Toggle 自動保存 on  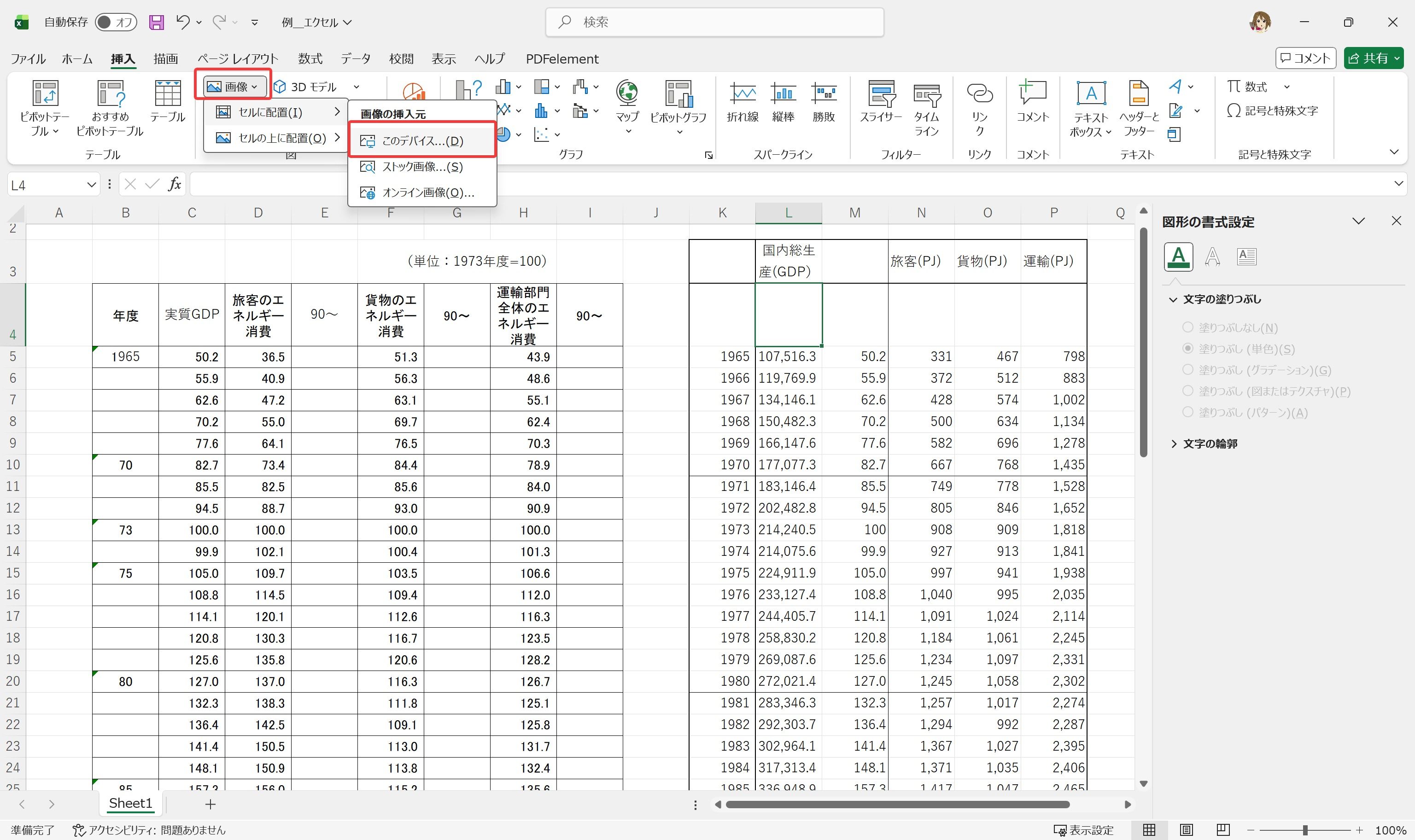click(x=116, y=22)
